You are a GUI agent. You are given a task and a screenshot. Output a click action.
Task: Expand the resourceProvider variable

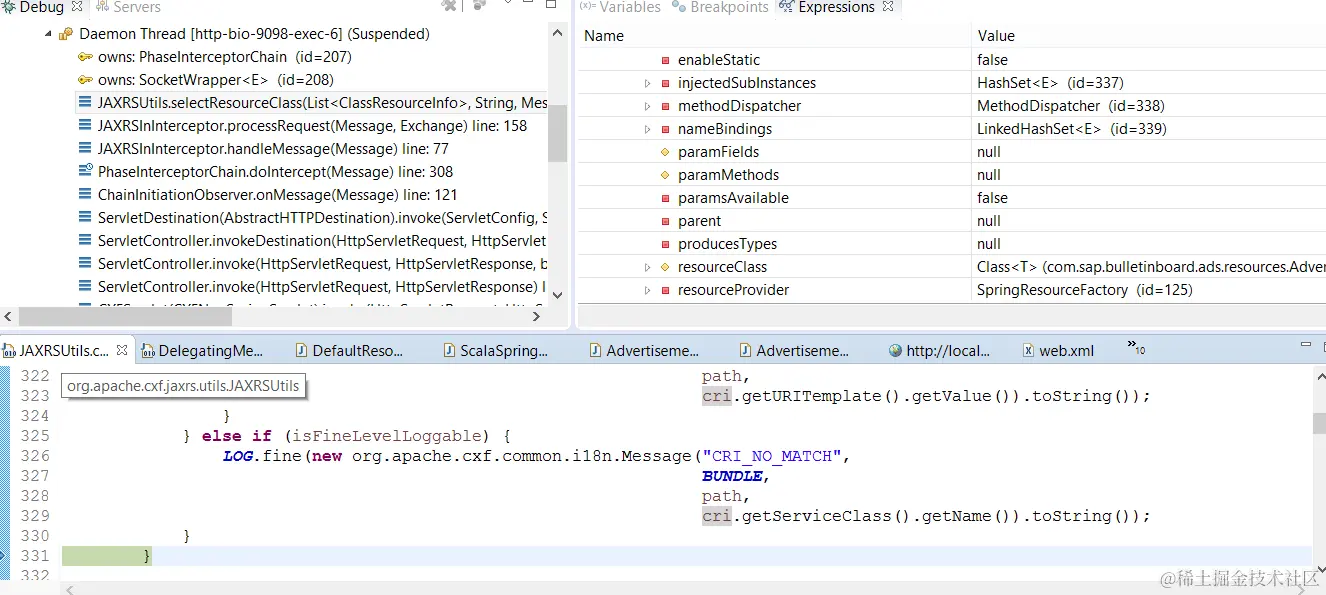pyautogui.click(x=648, y=290)
